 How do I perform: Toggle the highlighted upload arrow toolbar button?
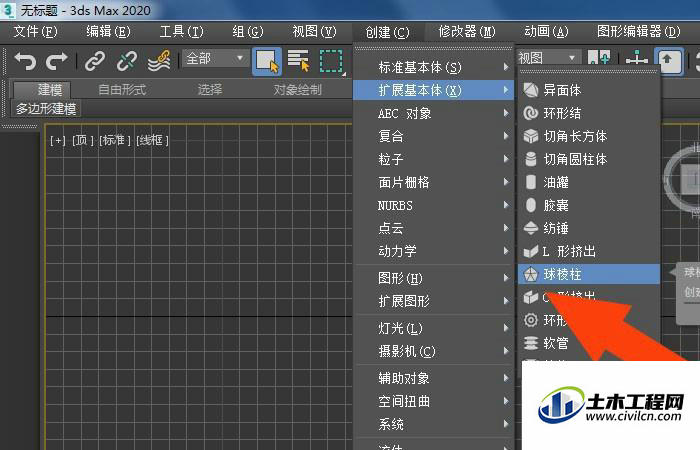(x=668, y=61)
